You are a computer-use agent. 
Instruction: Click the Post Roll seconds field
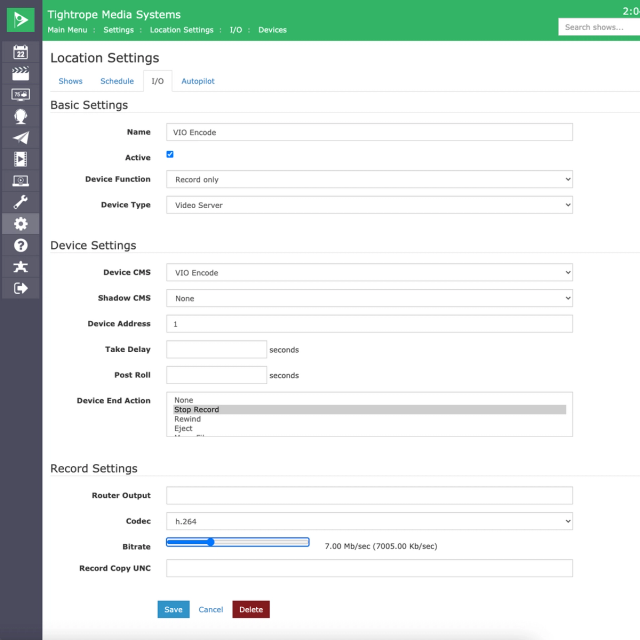[216, 375]
